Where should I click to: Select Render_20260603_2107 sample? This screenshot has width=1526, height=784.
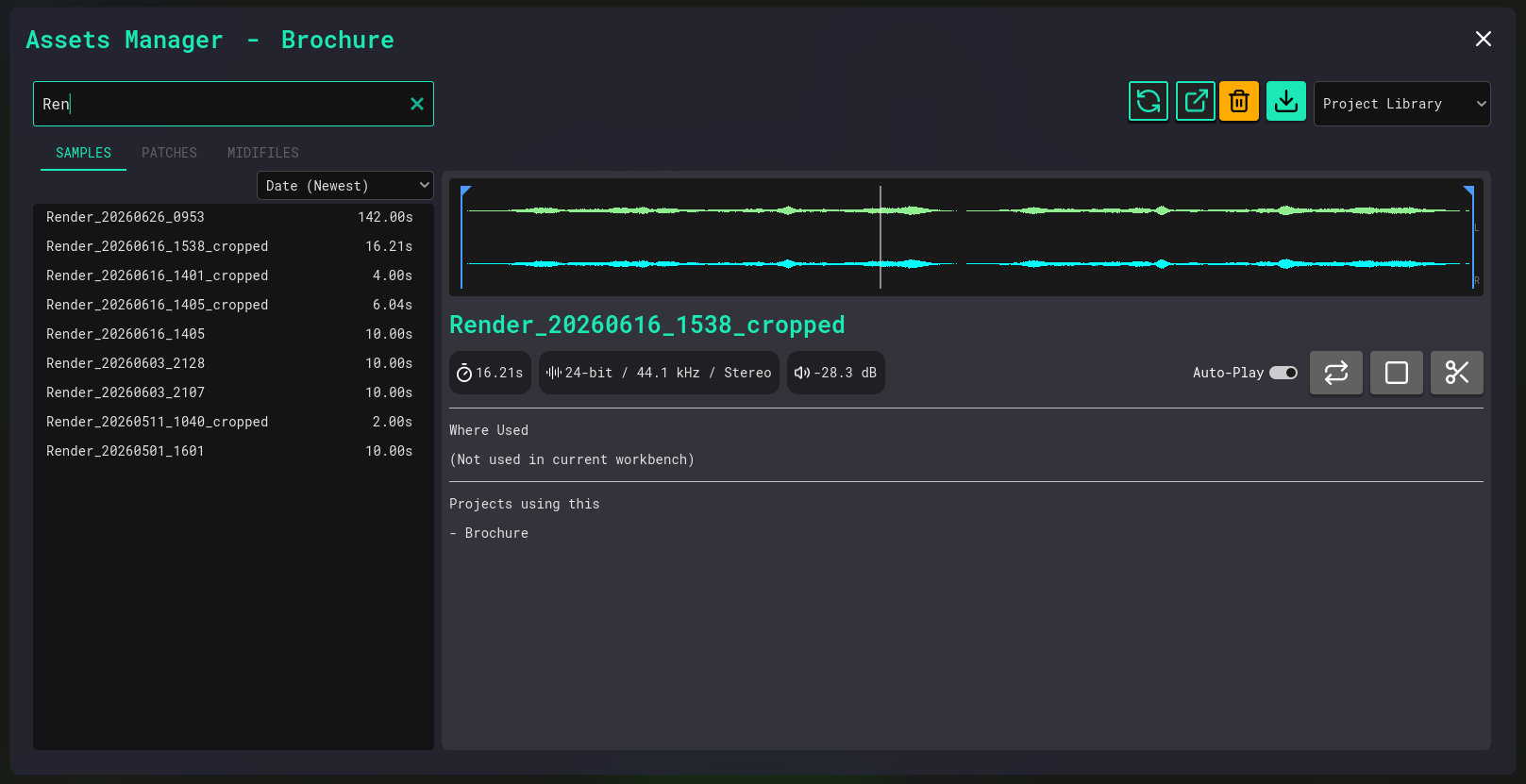tap(233, 392)
